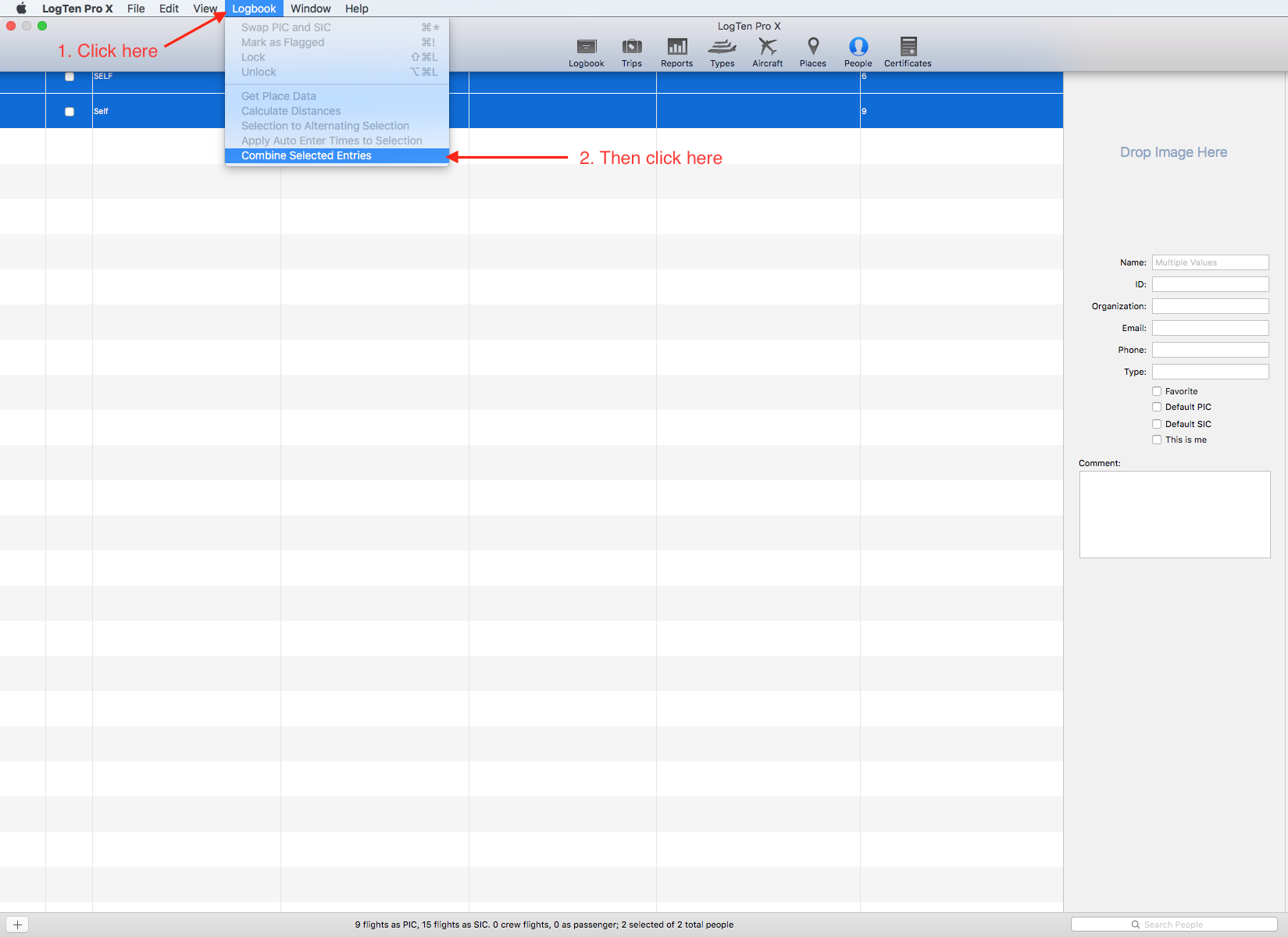Click the Email input field
This screenshot has height=937, width=1288.
click(x=1210, y=328)
